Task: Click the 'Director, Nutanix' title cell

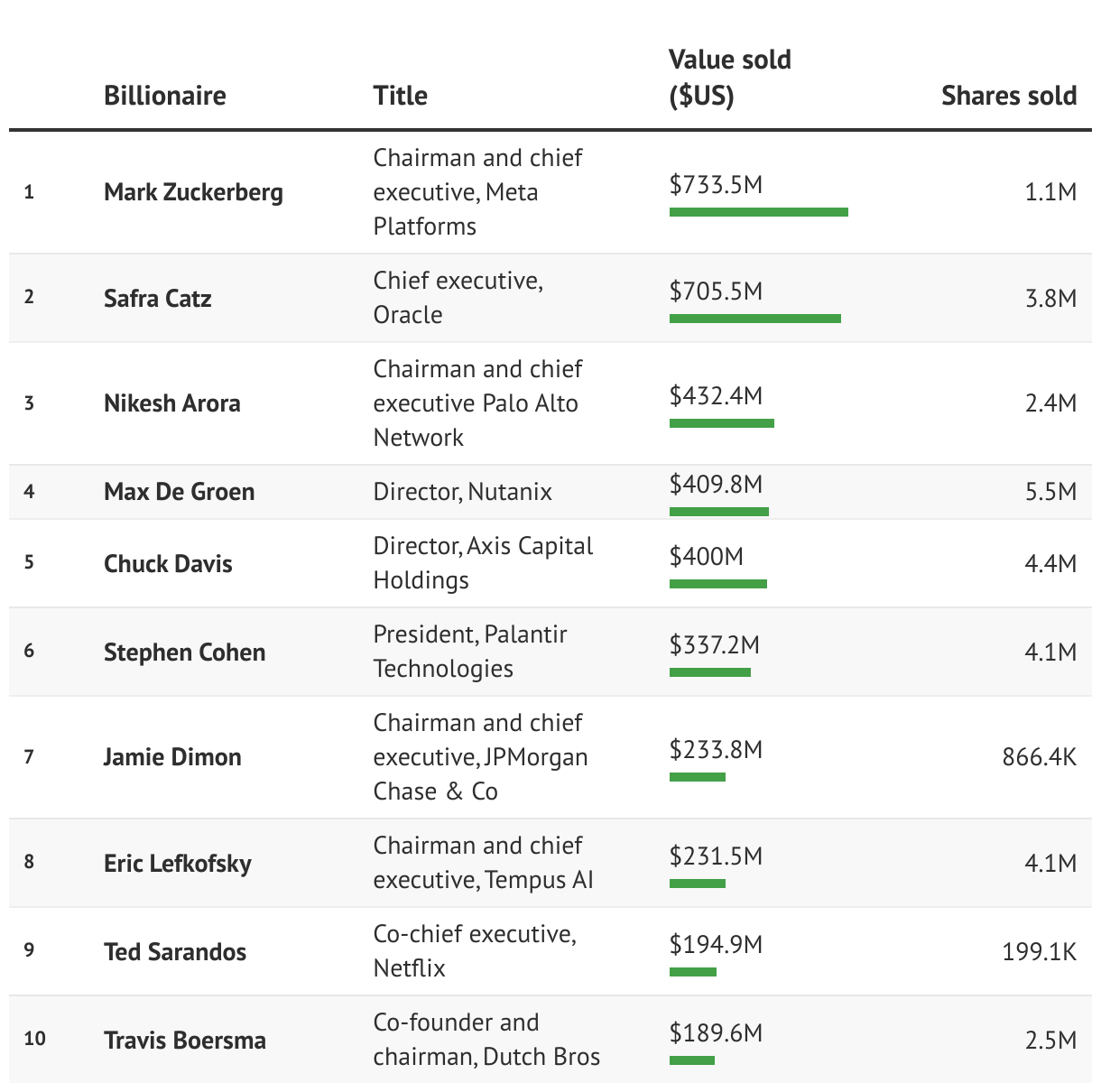Action: coord(462,492)
